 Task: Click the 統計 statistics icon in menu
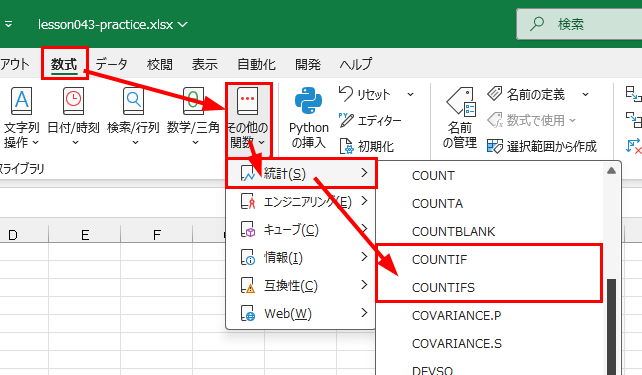(248, 174)
